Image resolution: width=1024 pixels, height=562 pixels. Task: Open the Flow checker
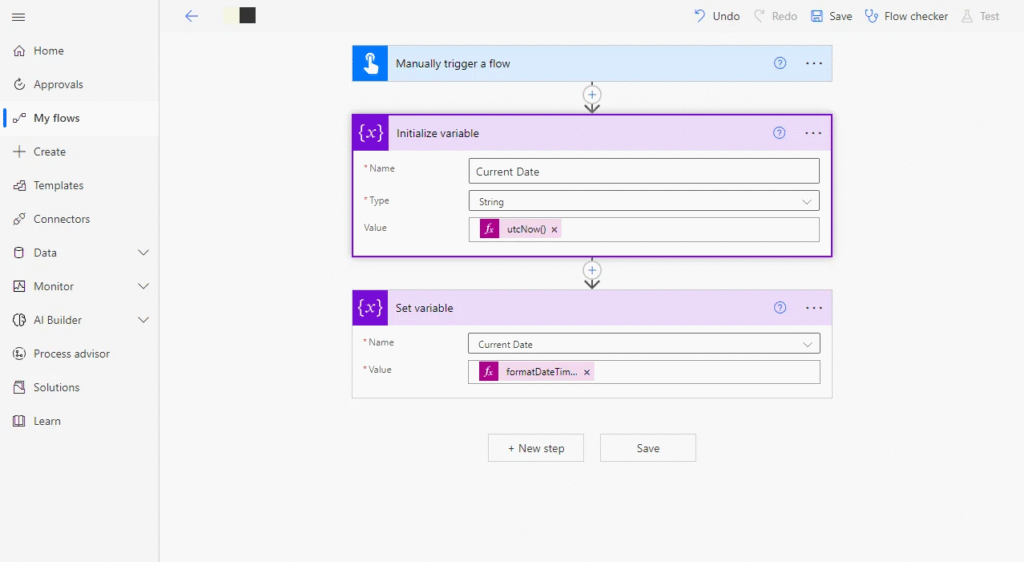(x=906, y=16)
